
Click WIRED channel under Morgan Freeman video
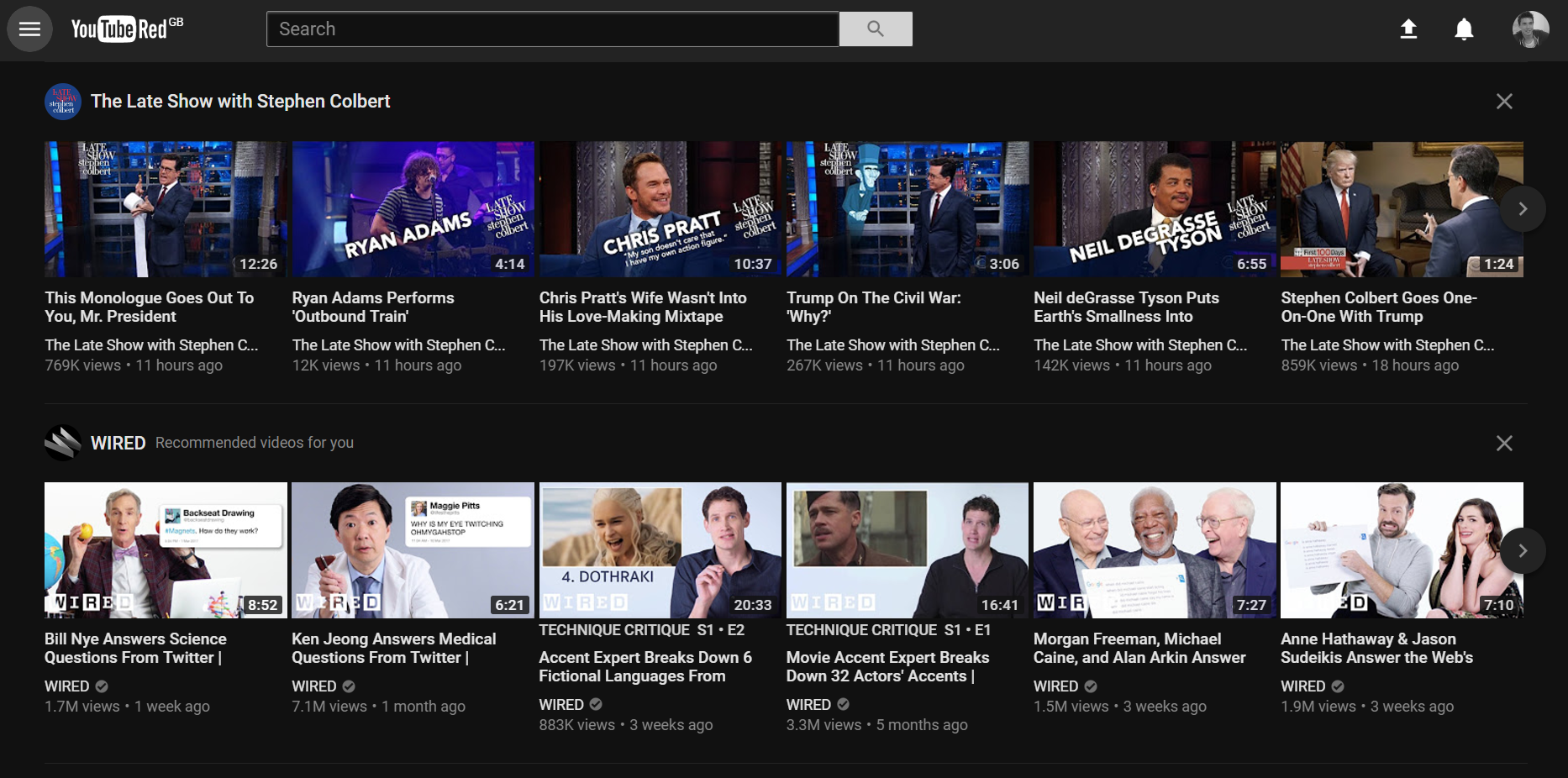click(1056, 686)
